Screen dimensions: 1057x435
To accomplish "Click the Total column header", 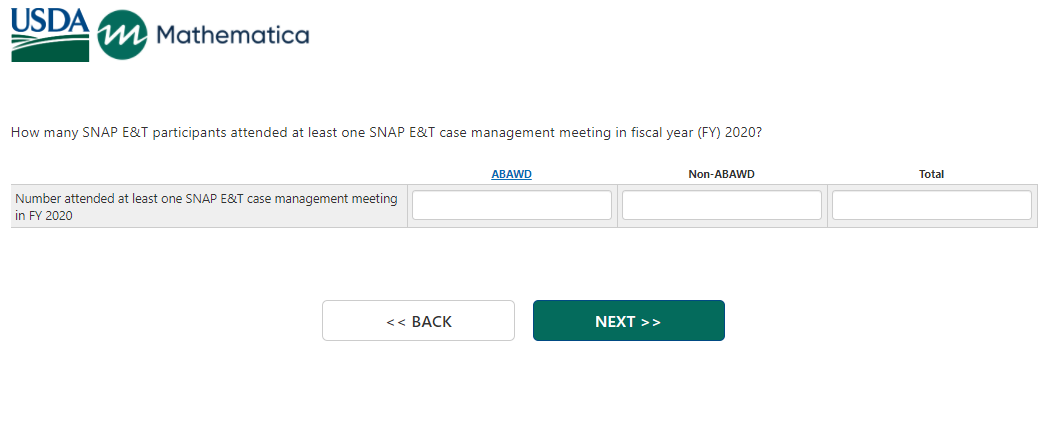I will [931, 174].
